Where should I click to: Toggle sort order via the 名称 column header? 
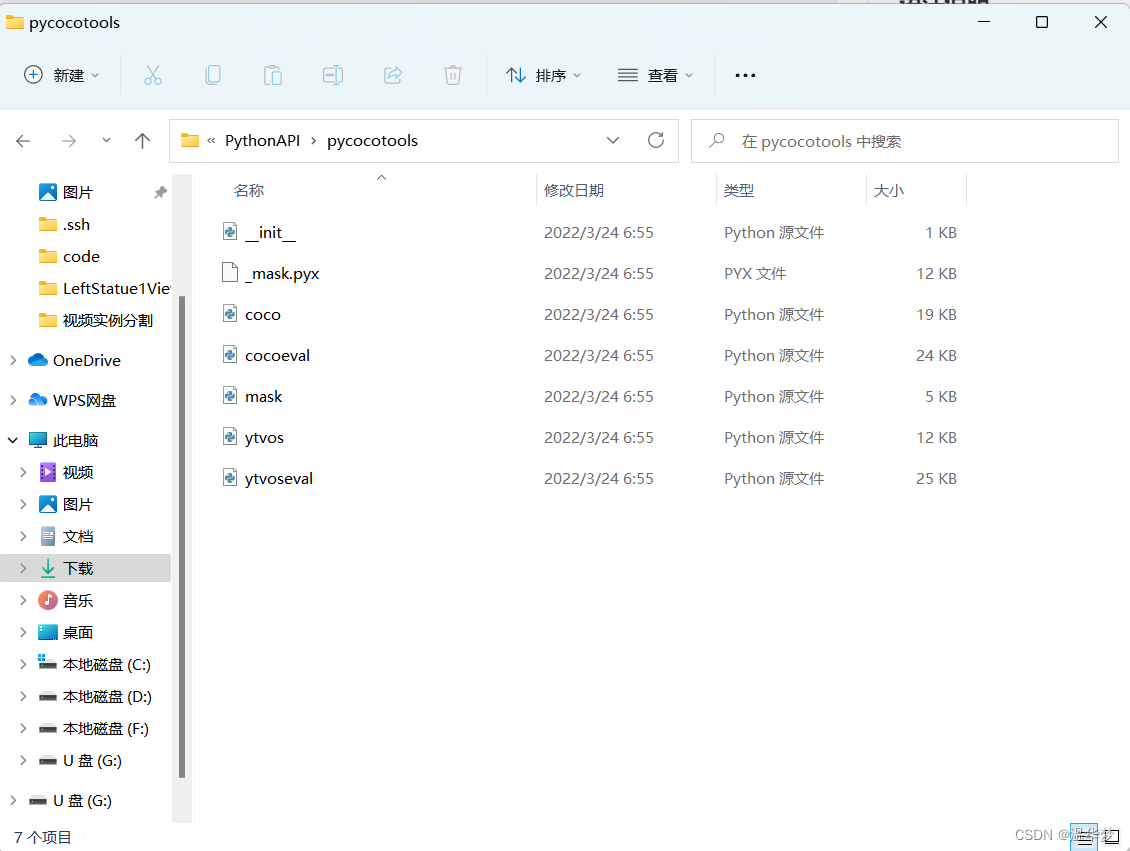pos(248,189)
